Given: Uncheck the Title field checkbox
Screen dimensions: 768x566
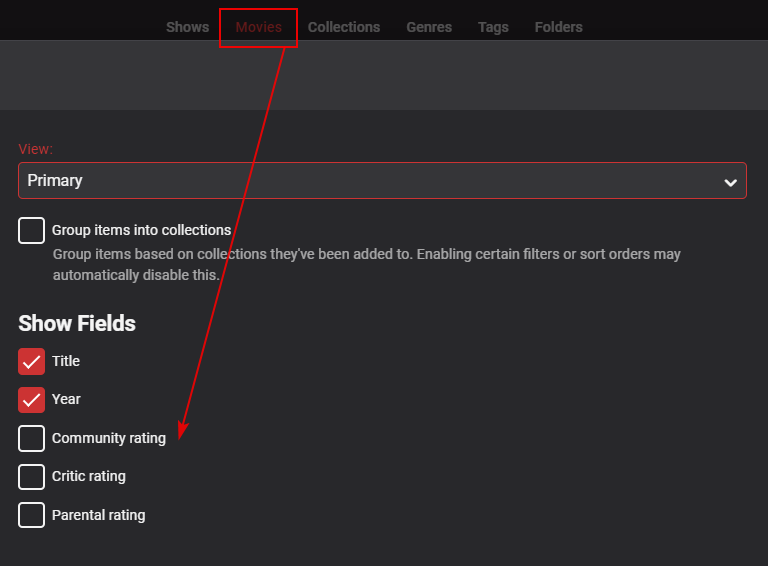Looking at the screenshot, I should (31, 361).
